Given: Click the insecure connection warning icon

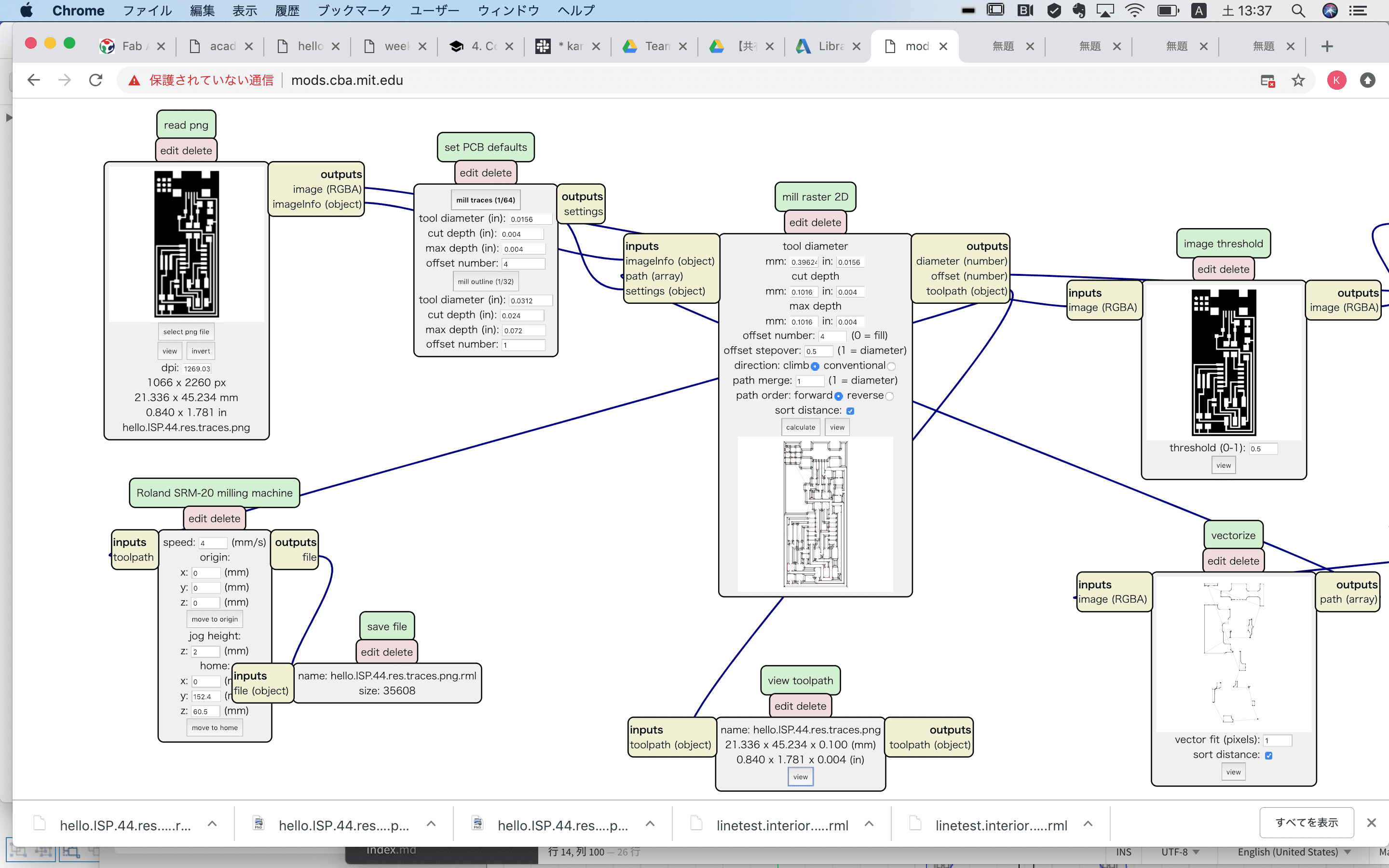Looking at the screenshot, I should [134, 81].
